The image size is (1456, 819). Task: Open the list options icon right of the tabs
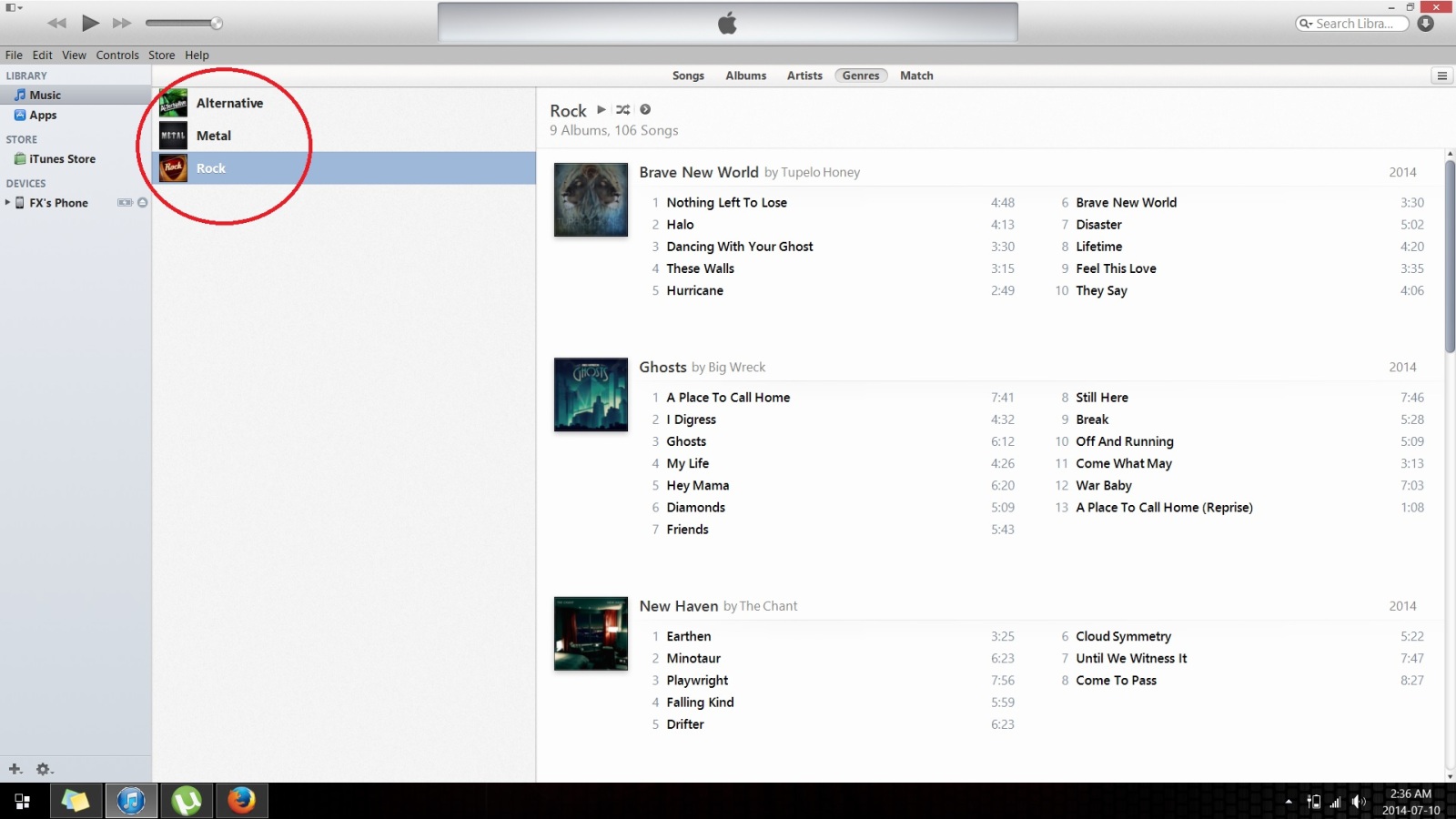(x=1441, y=76)
